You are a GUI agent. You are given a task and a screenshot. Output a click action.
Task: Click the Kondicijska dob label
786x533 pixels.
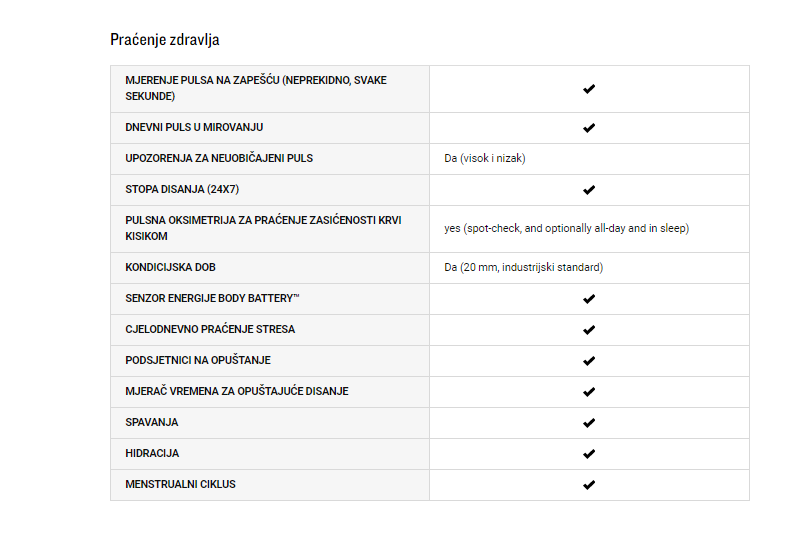(x=170, y=267)
